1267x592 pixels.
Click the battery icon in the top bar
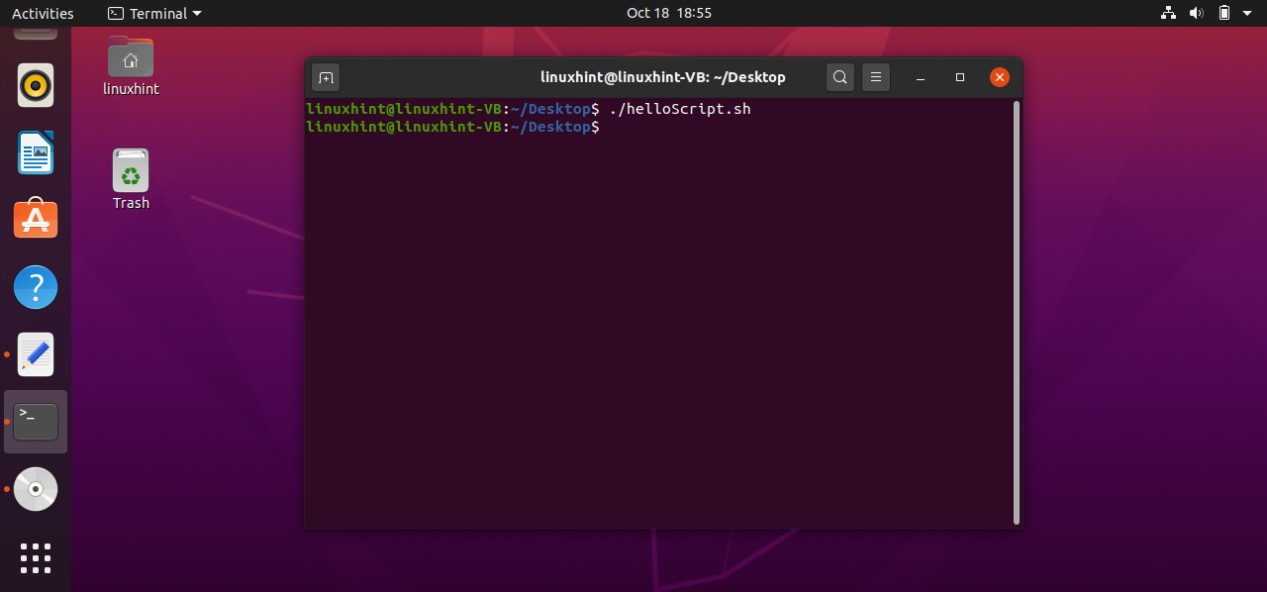1224,13
